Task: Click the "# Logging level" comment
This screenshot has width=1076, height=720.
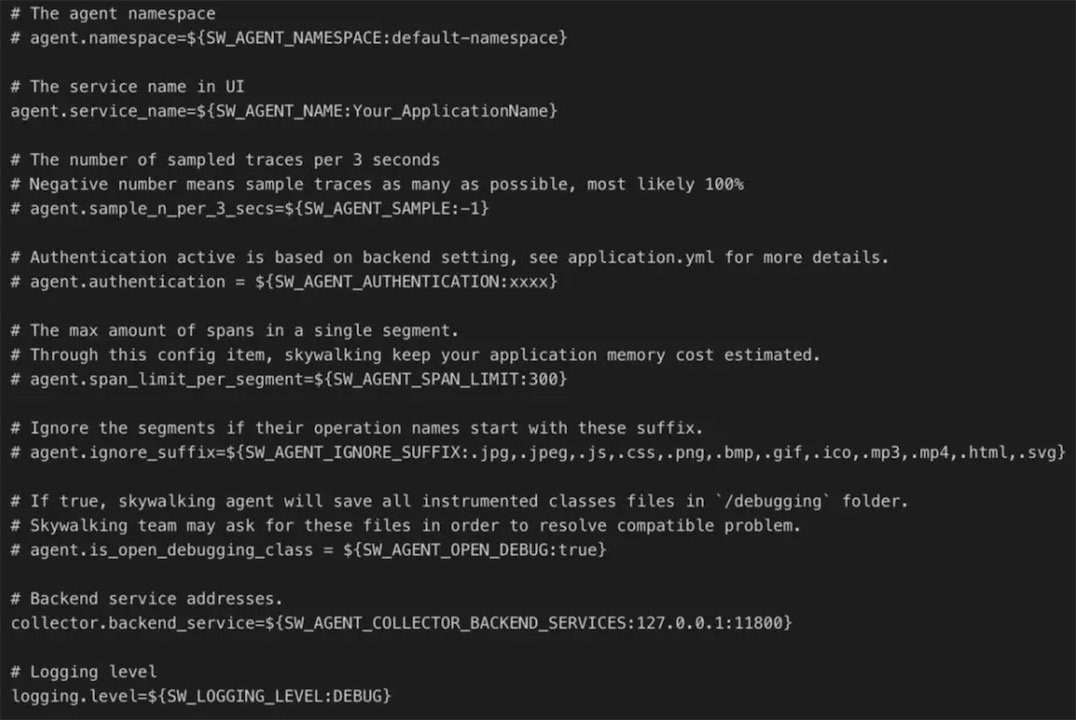Action: [x=83, y=671]
